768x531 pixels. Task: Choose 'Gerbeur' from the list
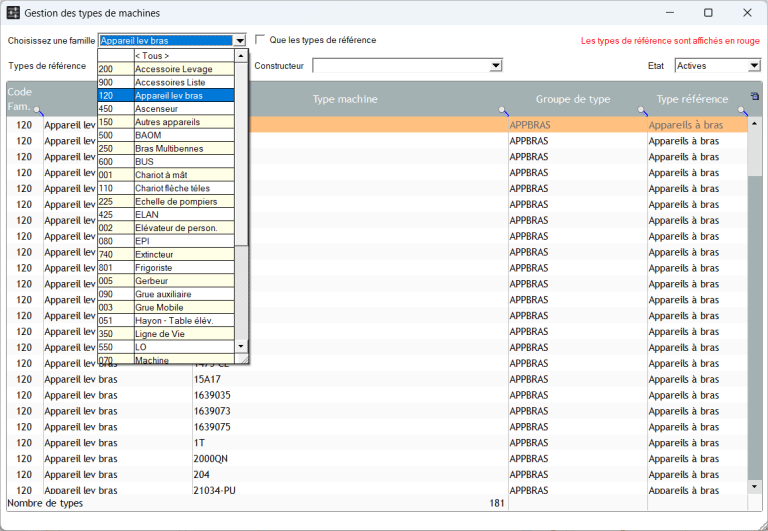(166, 280)
